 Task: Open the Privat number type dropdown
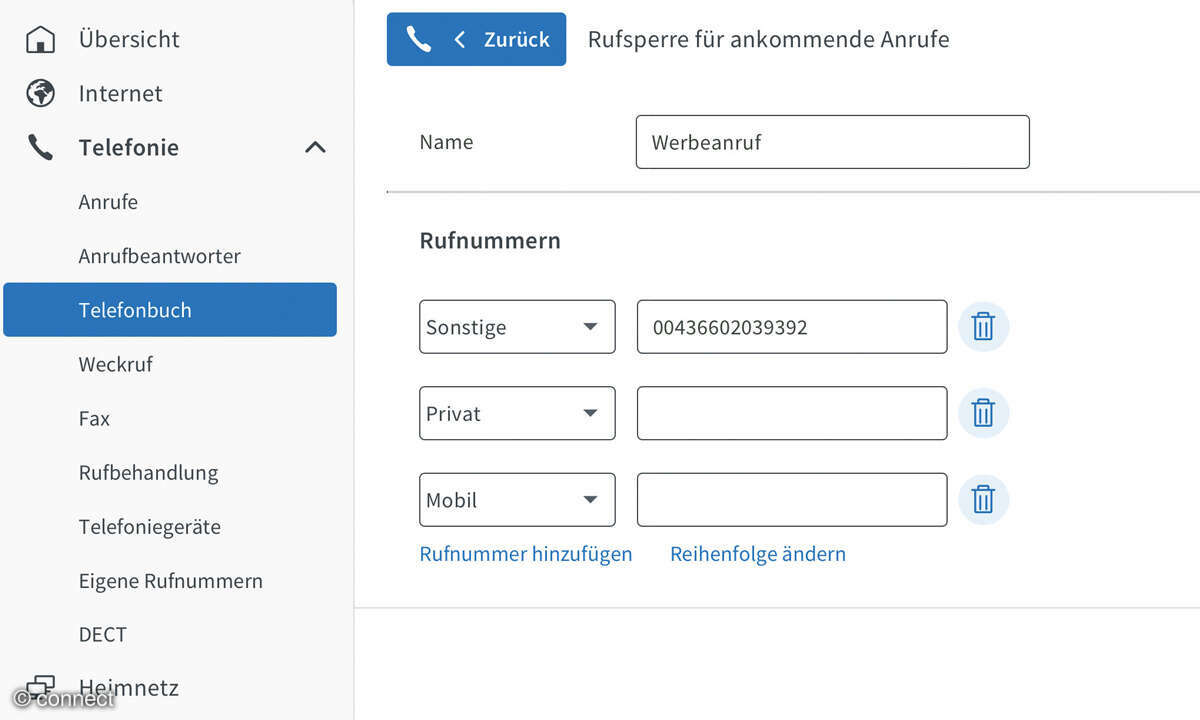pos(517,413)
